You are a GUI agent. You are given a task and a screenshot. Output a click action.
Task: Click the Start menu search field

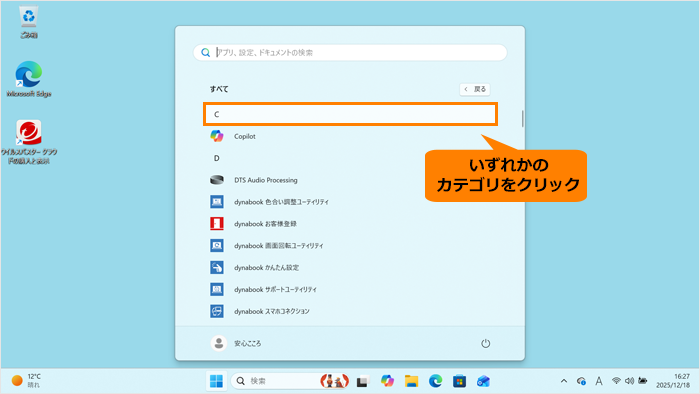[350, 53]
